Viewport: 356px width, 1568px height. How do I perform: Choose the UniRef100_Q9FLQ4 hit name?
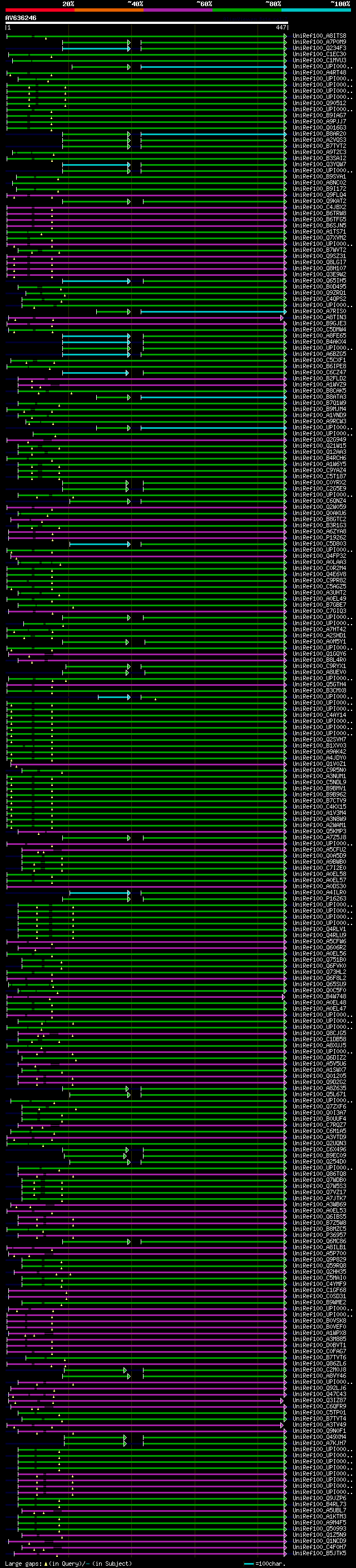(319, 195)
